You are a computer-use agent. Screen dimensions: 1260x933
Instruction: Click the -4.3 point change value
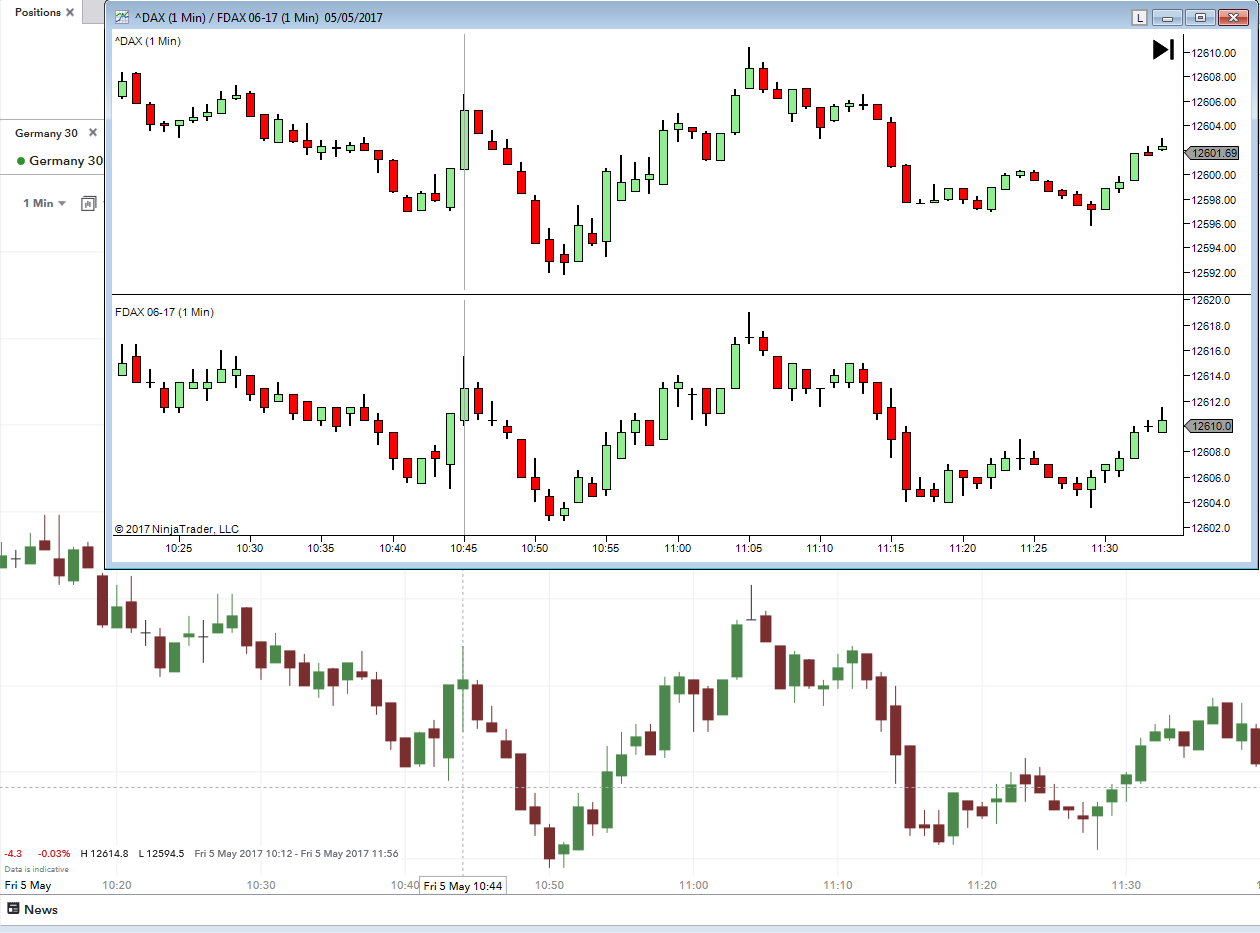point(13,853)
